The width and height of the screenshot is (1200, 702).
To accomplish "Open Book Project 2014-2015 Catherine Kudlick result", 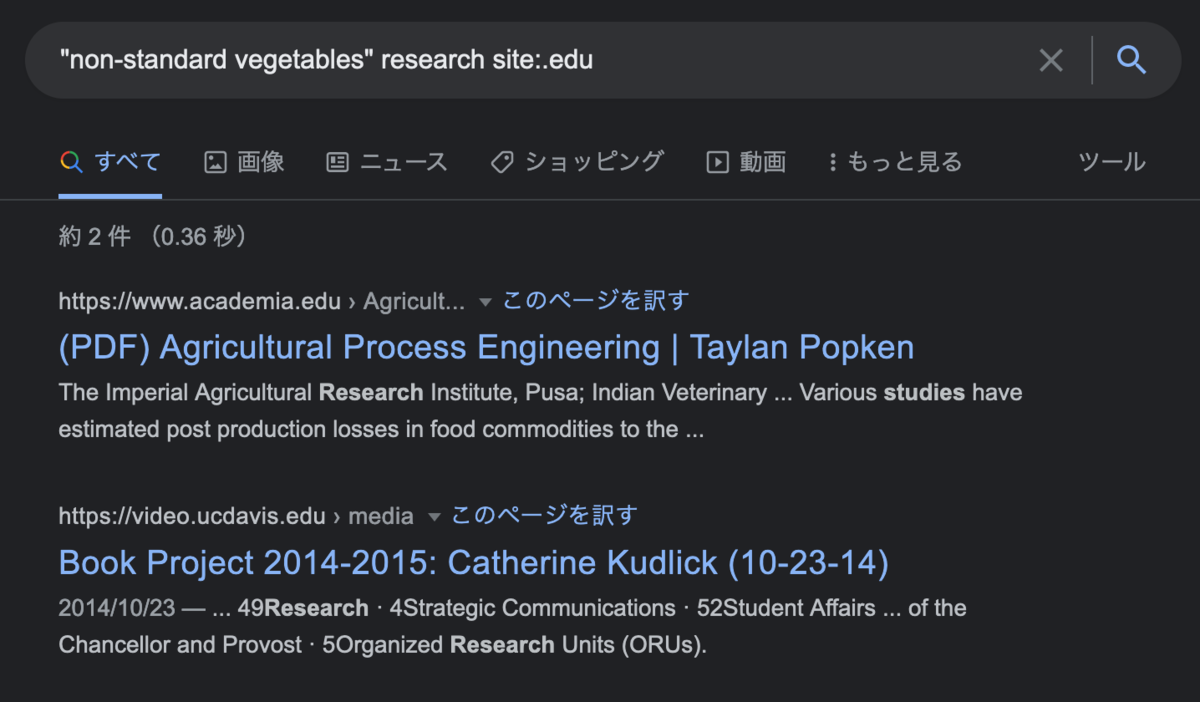I will click(x=473, y=563).
